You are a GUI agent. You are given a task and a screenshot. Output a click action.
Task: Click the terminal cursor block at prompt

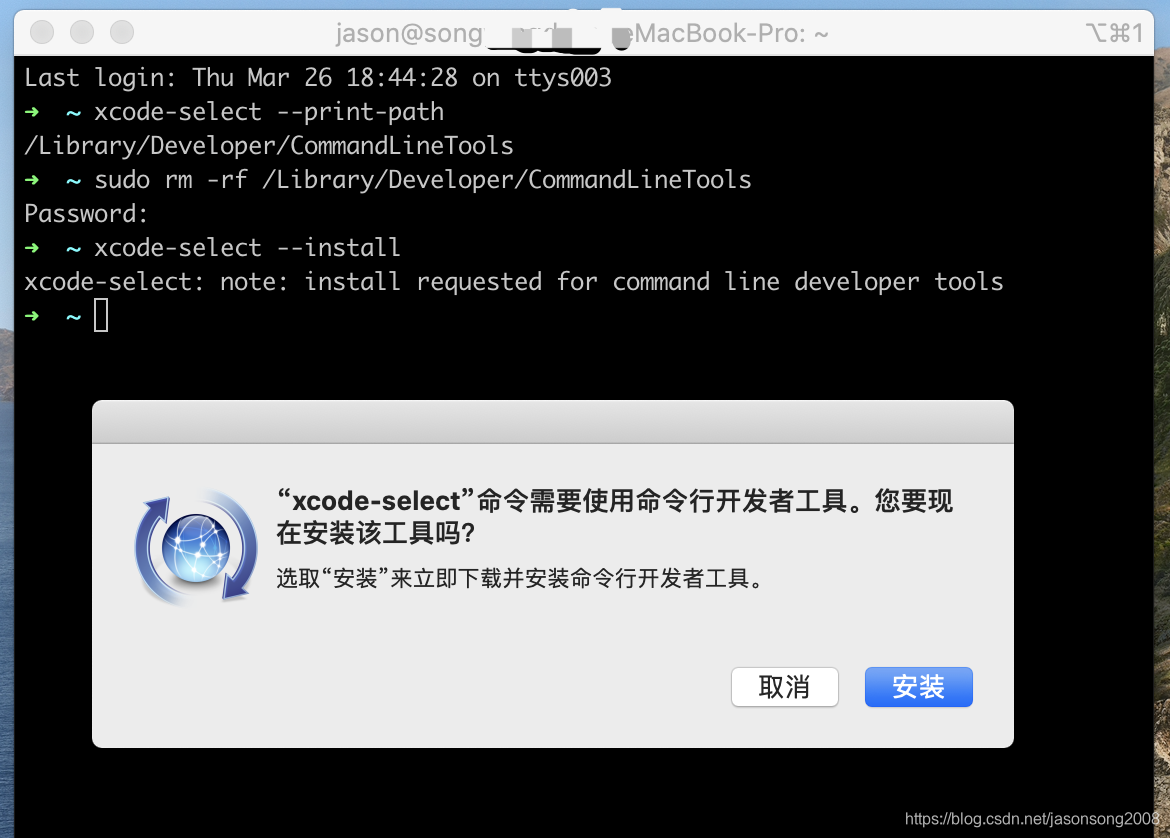point(101,315)
